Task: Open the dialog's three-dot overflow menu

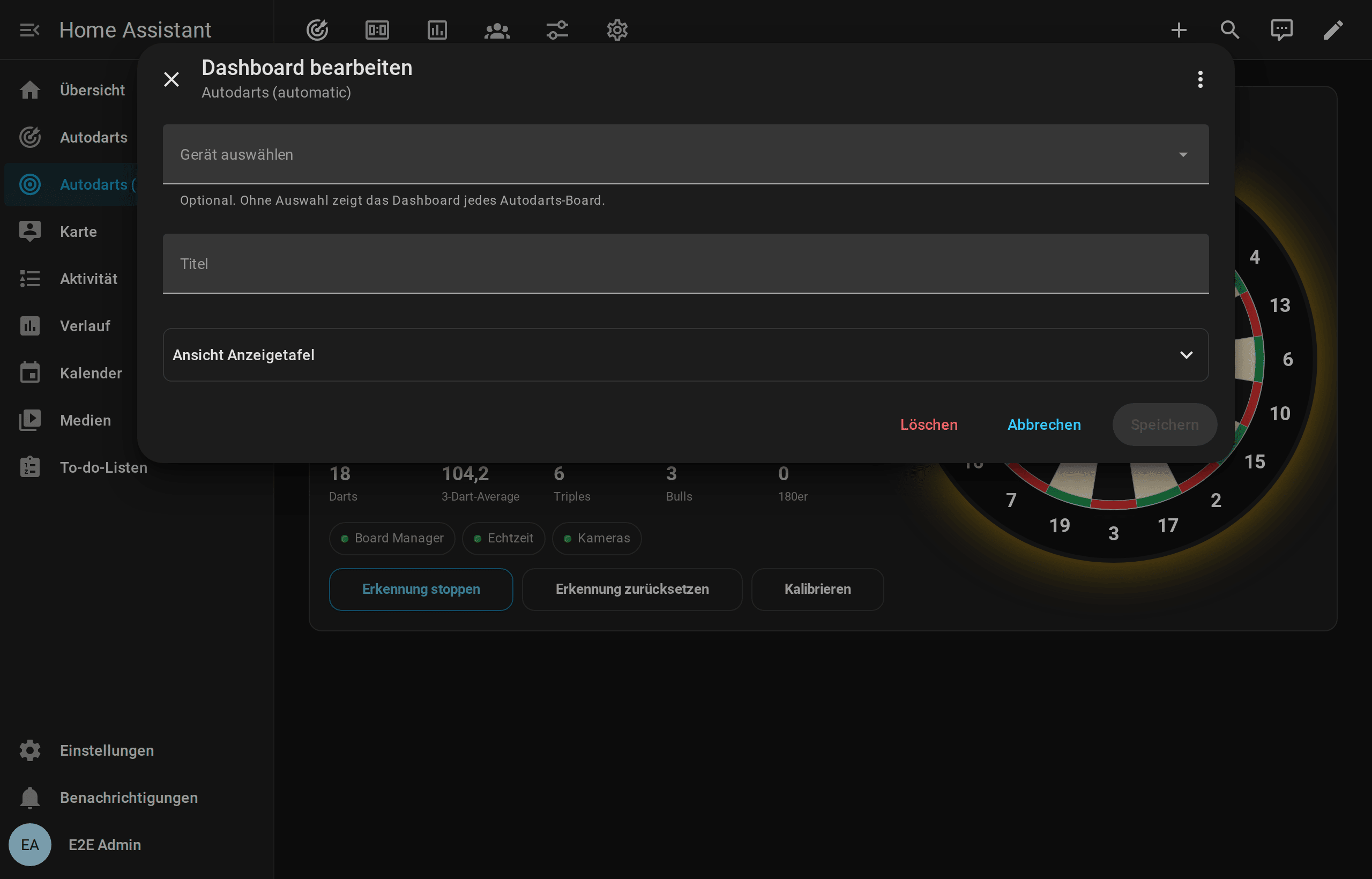Action: (1200, 79)
